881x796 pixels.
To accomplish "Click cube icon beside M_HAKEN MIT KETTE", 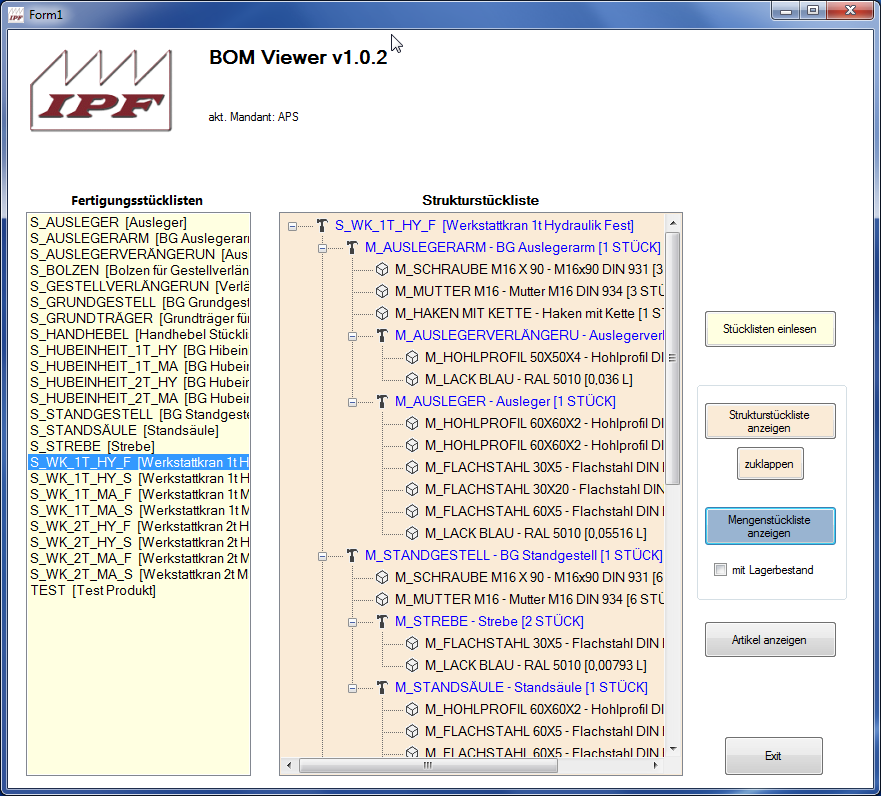I will tap(382, 313).
